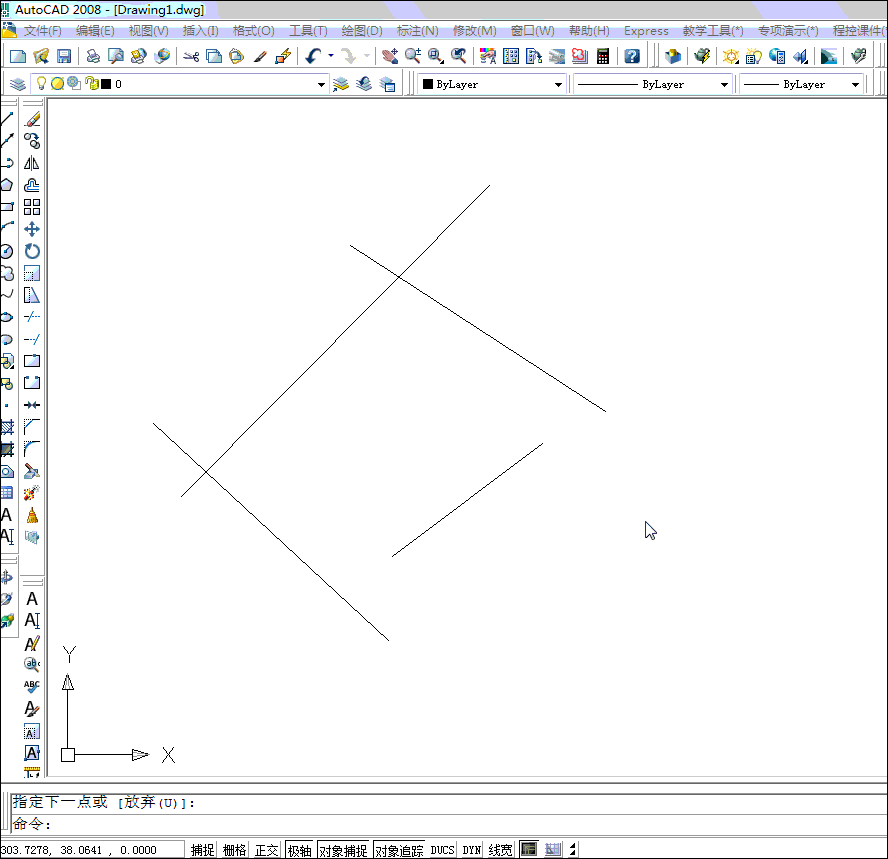Toggle DYN dynamic input
888x859 pixels.
click(471, 850)
